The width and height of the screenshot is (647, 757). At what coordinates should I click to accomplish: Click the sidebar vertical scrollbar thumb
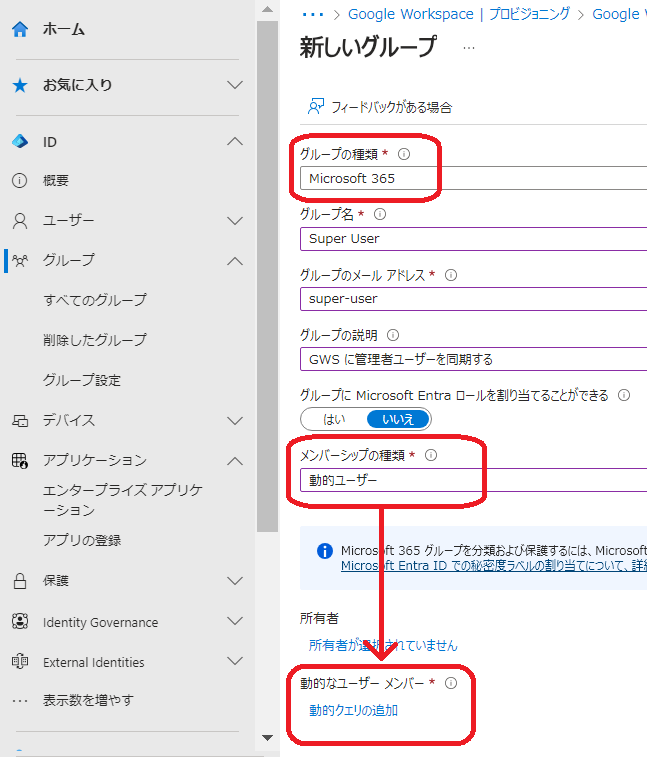[x=267, y=276]
